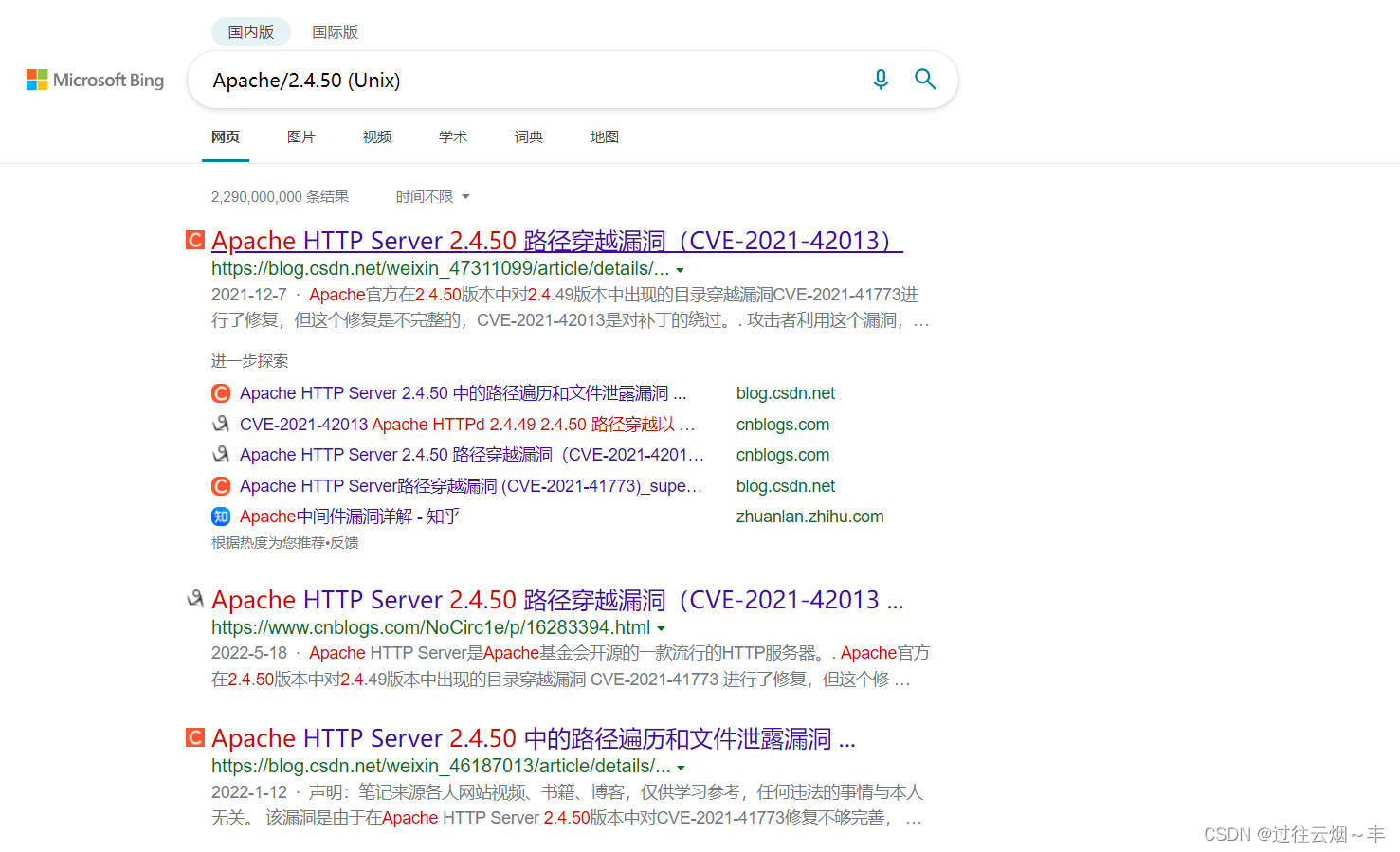Click the 反馈 feedback link
1400x852 pixels.
pos(344,543)
